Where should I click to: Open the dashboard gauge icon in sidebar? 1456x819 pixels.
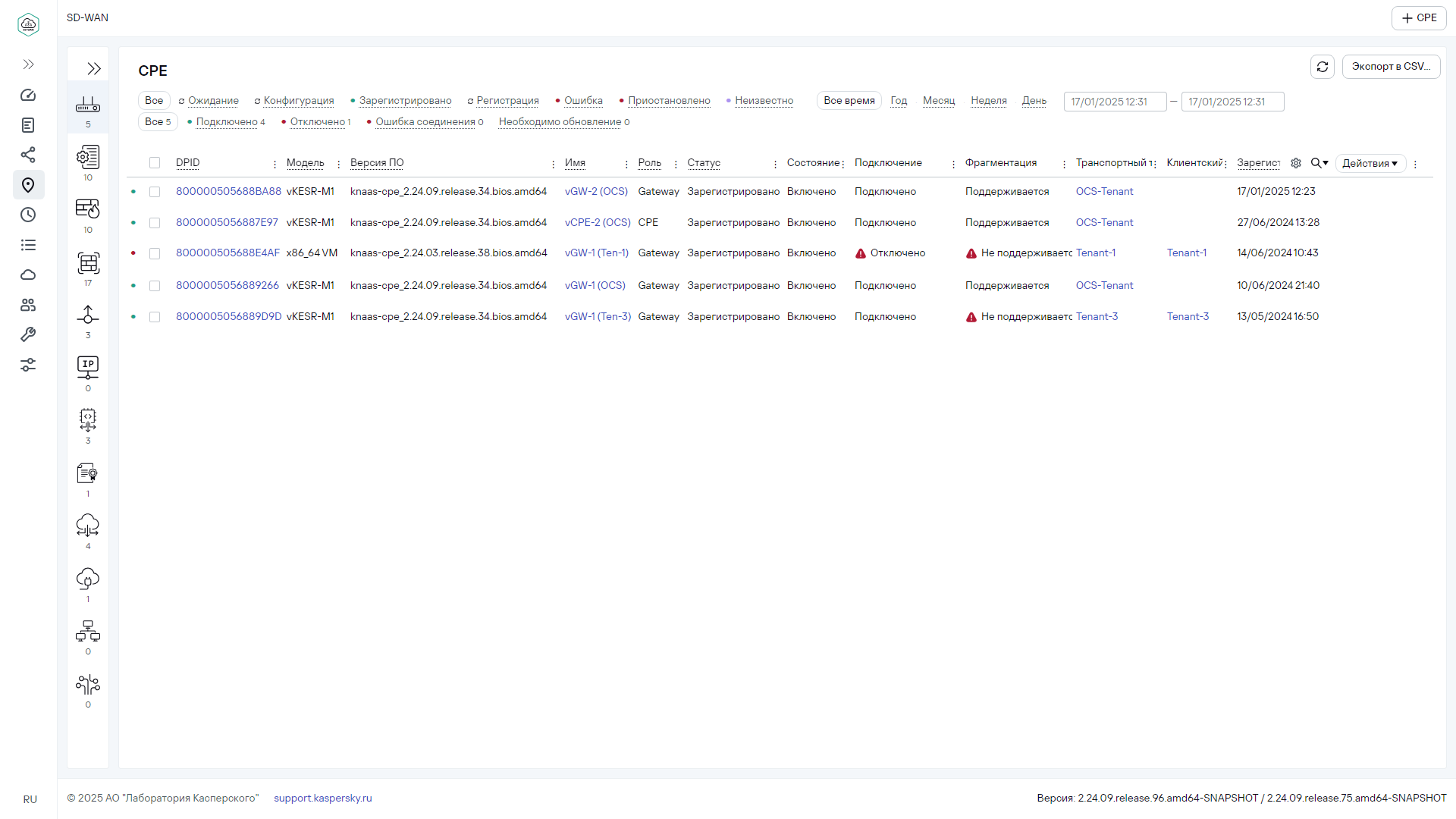[28, 95]
